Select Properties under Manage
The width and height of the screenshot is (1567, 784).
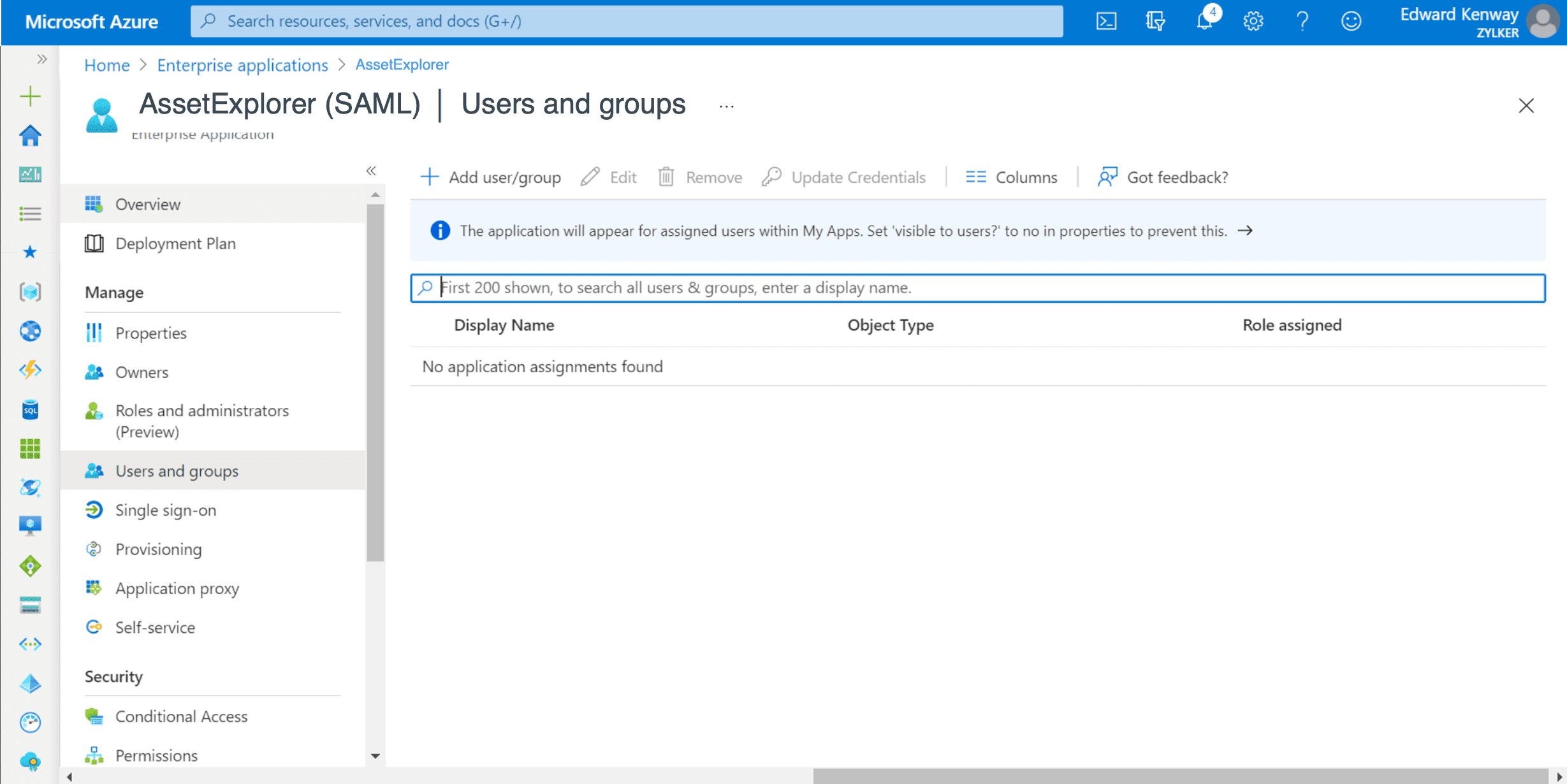(151, 333)
